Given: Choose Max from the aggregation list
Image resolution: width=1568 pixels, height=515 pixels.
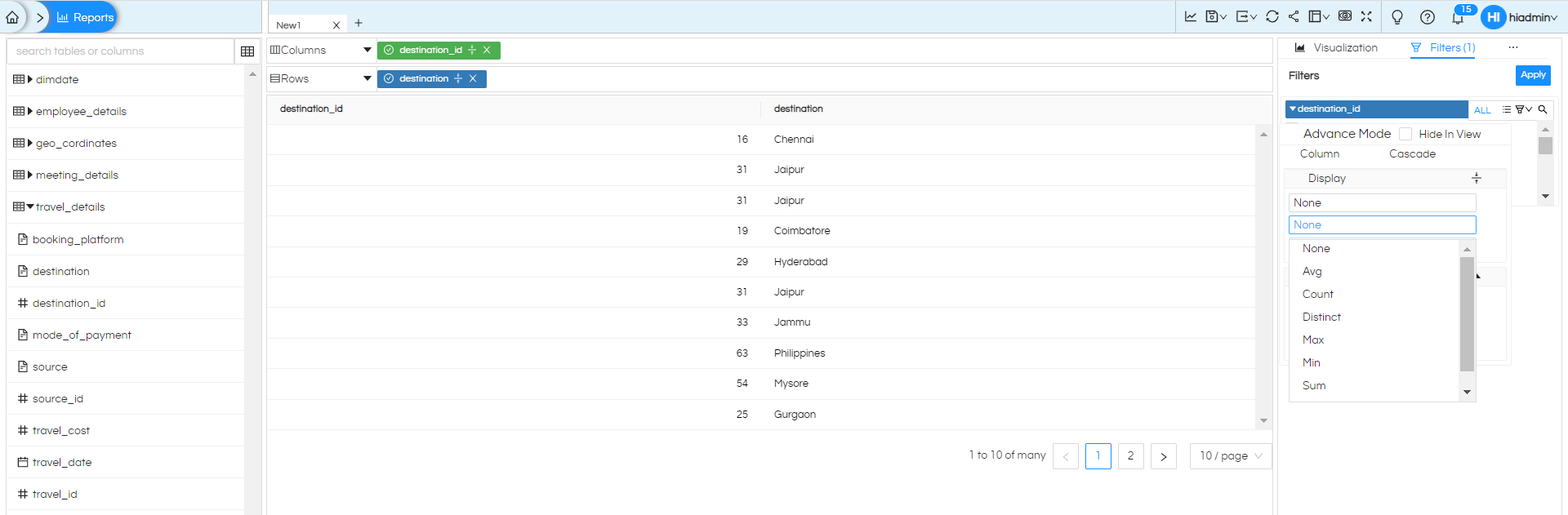Looking at the screenshot, I should point(1313,340).
